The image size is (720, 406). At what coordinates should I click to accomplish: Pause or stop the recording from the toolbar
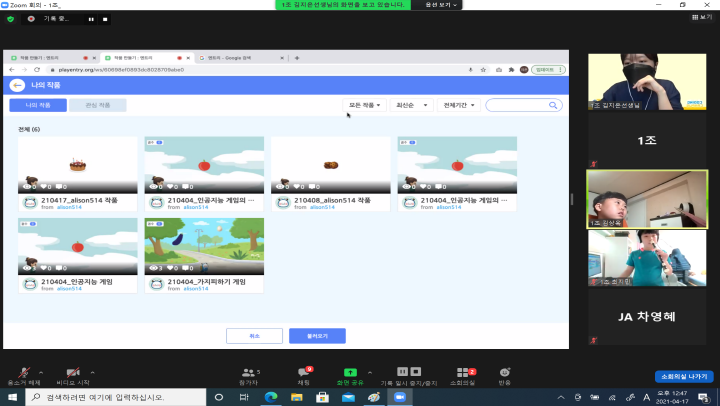402,372
